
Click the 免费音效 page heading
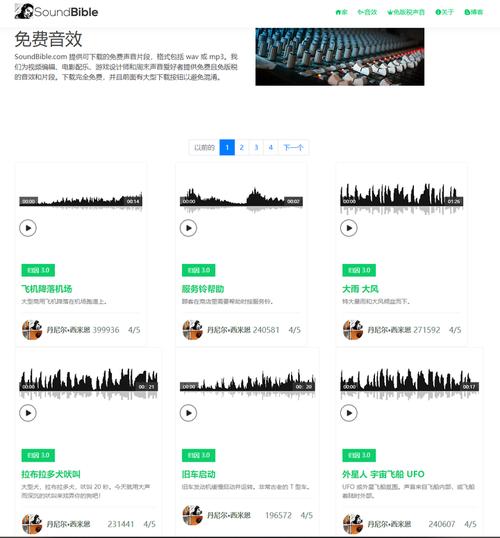(48, 39)
